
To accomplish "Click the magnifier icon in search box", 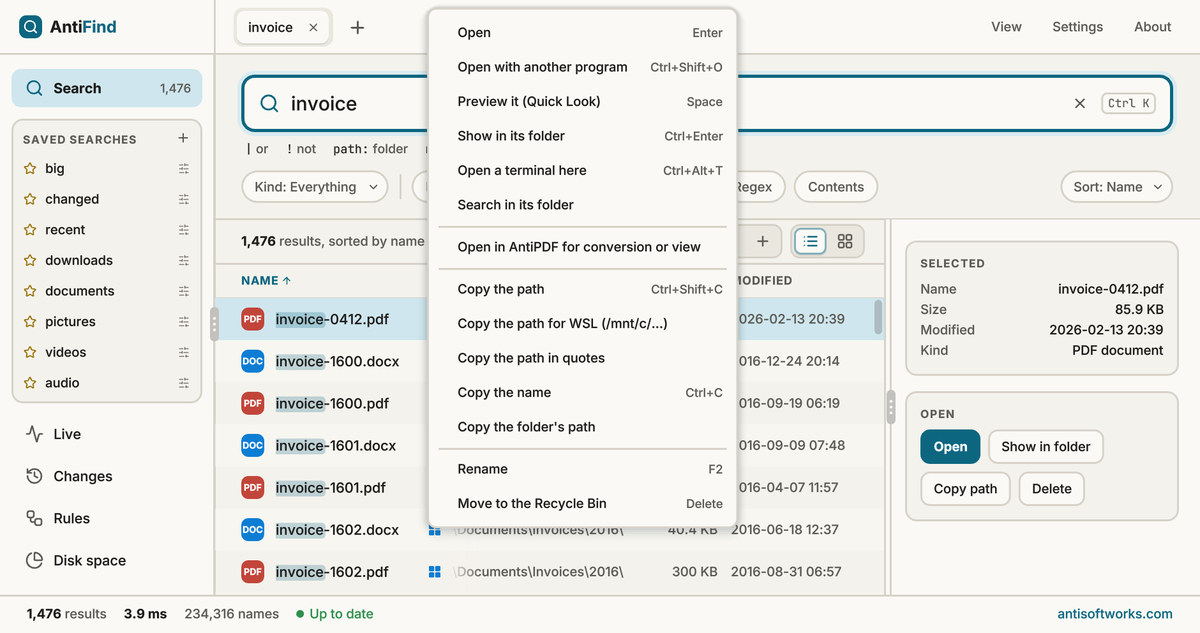I will click(x=269, y=103).
